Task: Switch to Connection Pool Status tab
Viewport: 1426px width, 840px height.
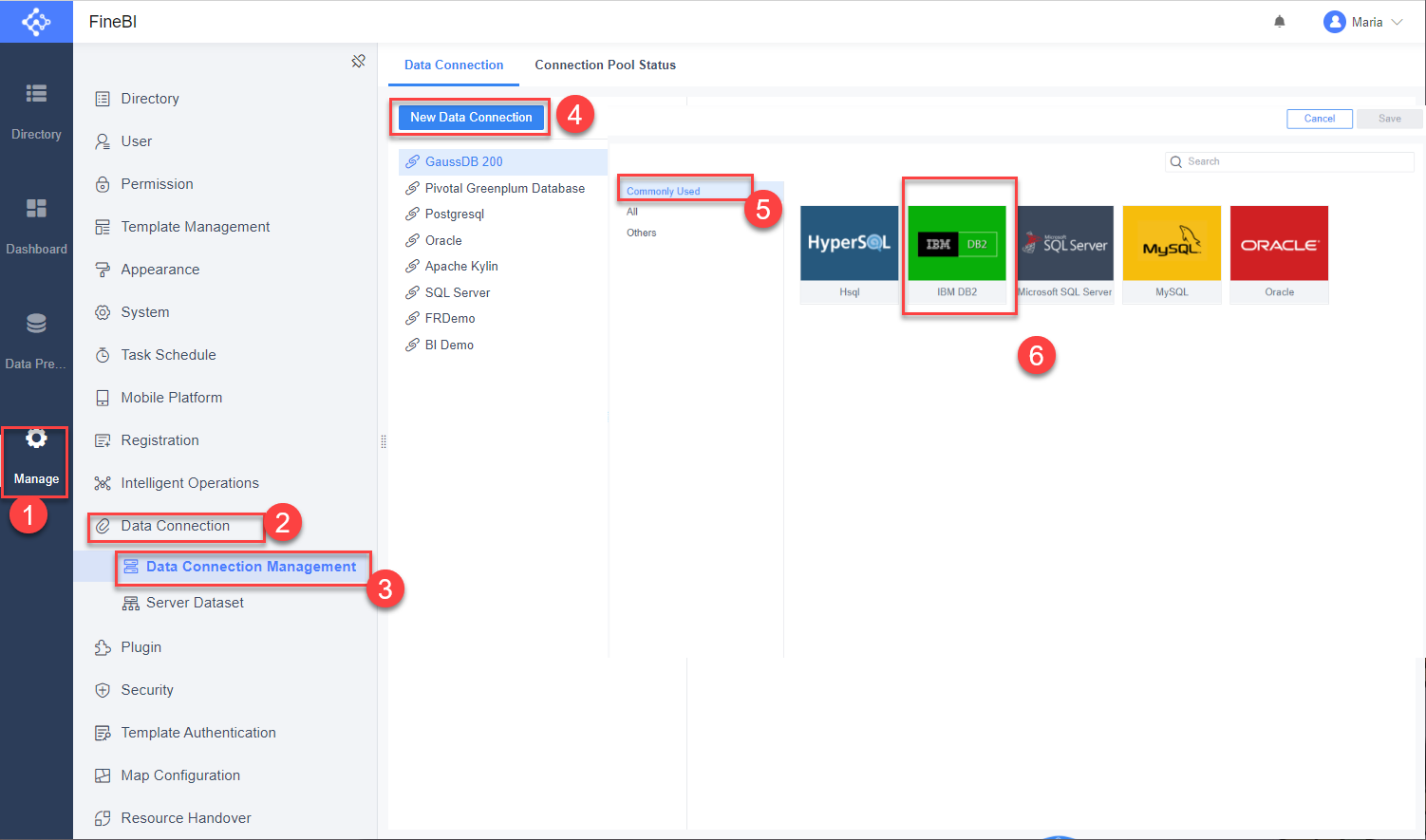Action: (x=605, y=65)
